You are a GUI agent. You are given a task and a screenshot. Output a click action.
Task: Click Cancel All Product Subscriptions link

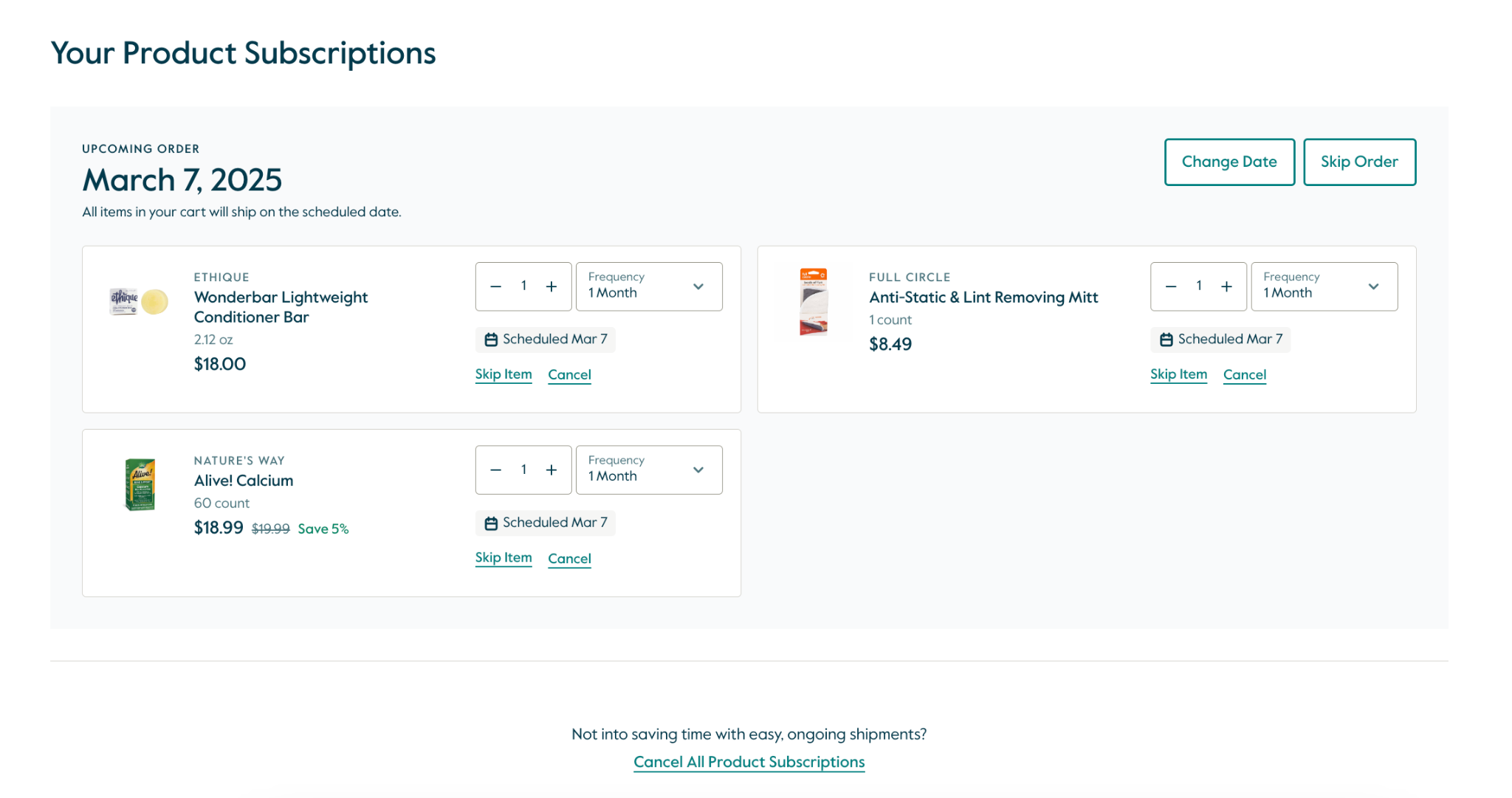[749, 762]
